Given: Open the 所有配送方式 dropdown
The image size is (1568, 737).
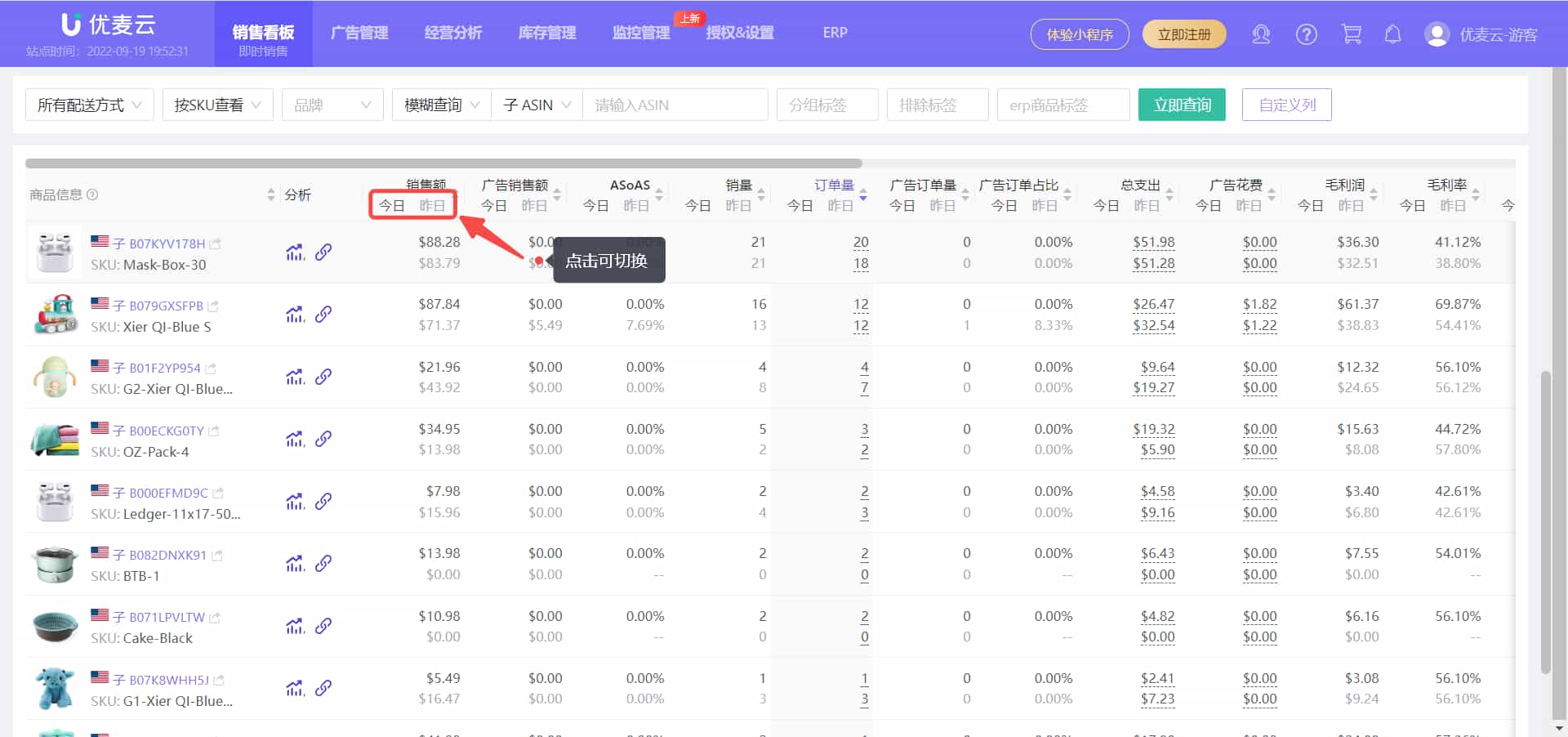Looking at the screenshot, I should click(x=89, y=105).
